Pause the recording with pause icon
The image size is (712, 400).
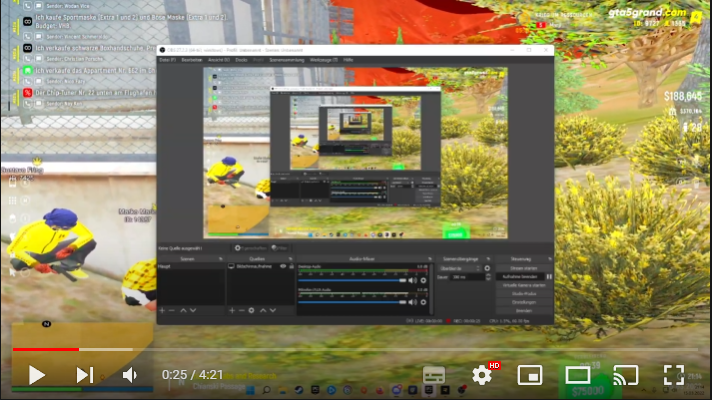pyautogui.click(x=549, y=277)
